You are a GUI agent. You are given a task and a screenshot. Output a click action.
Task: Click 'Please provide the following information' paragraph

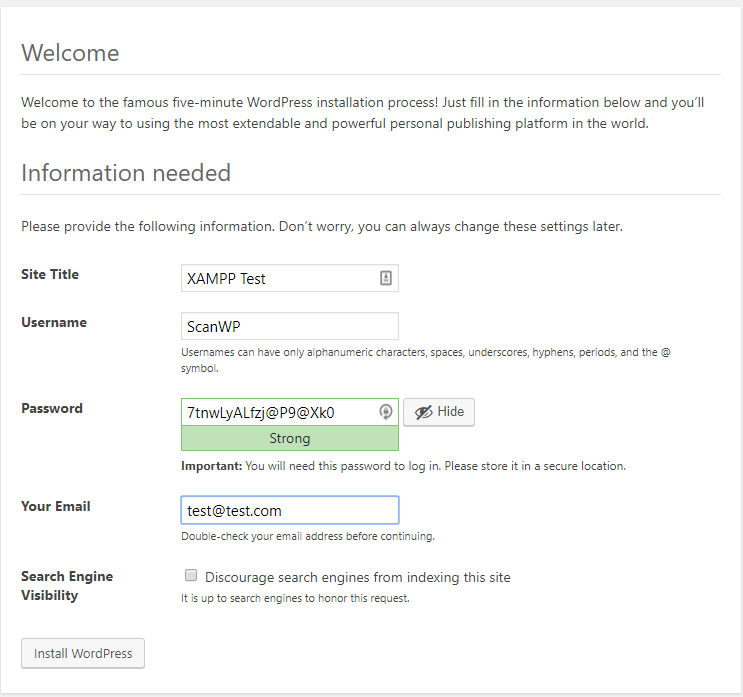(x=322, y=226)
